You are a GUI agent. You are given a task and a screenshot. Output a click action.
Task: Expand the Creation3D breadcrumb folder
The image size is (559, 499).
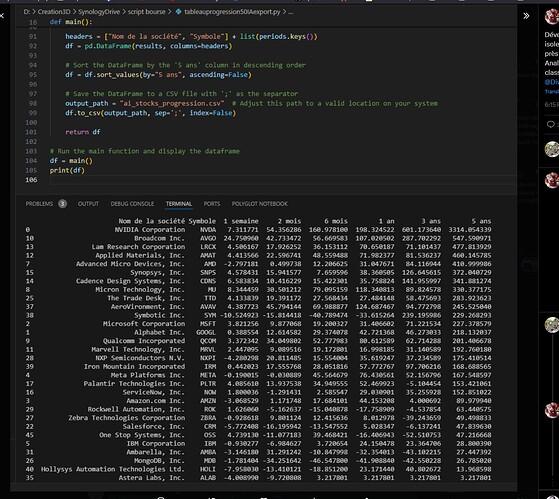point(54,12)
